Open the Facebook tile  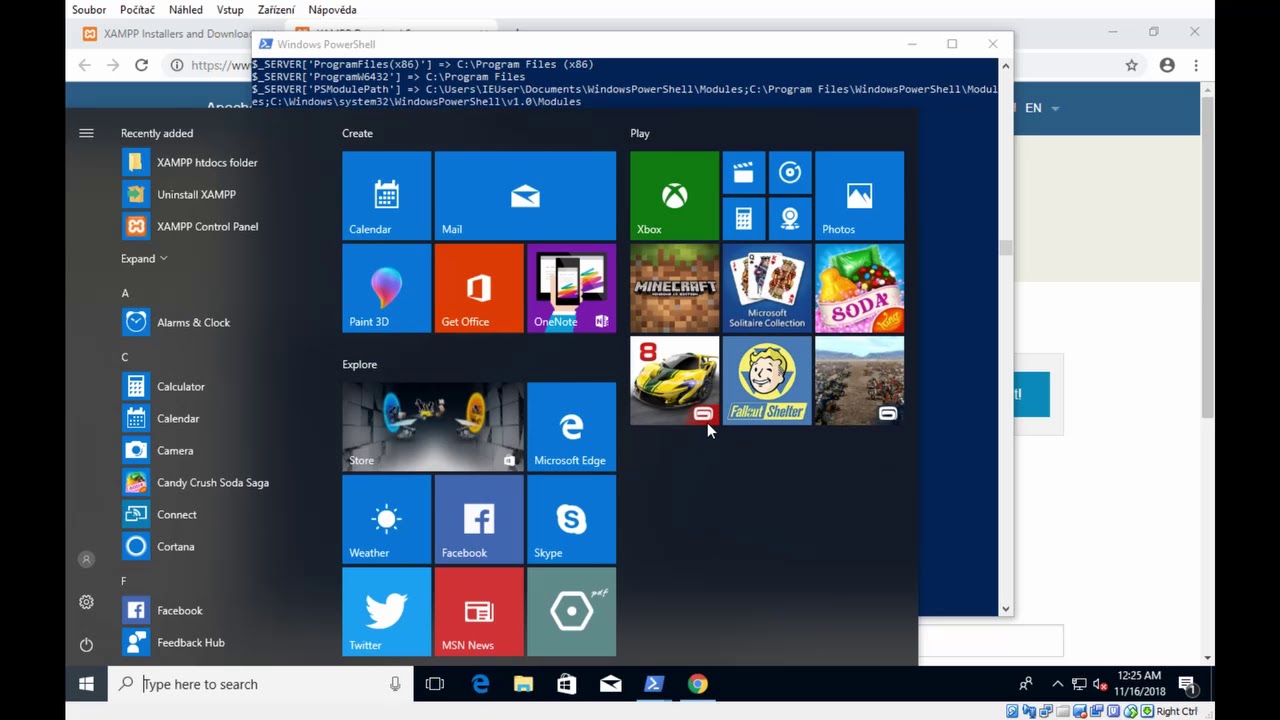click(x=479, y=519)
